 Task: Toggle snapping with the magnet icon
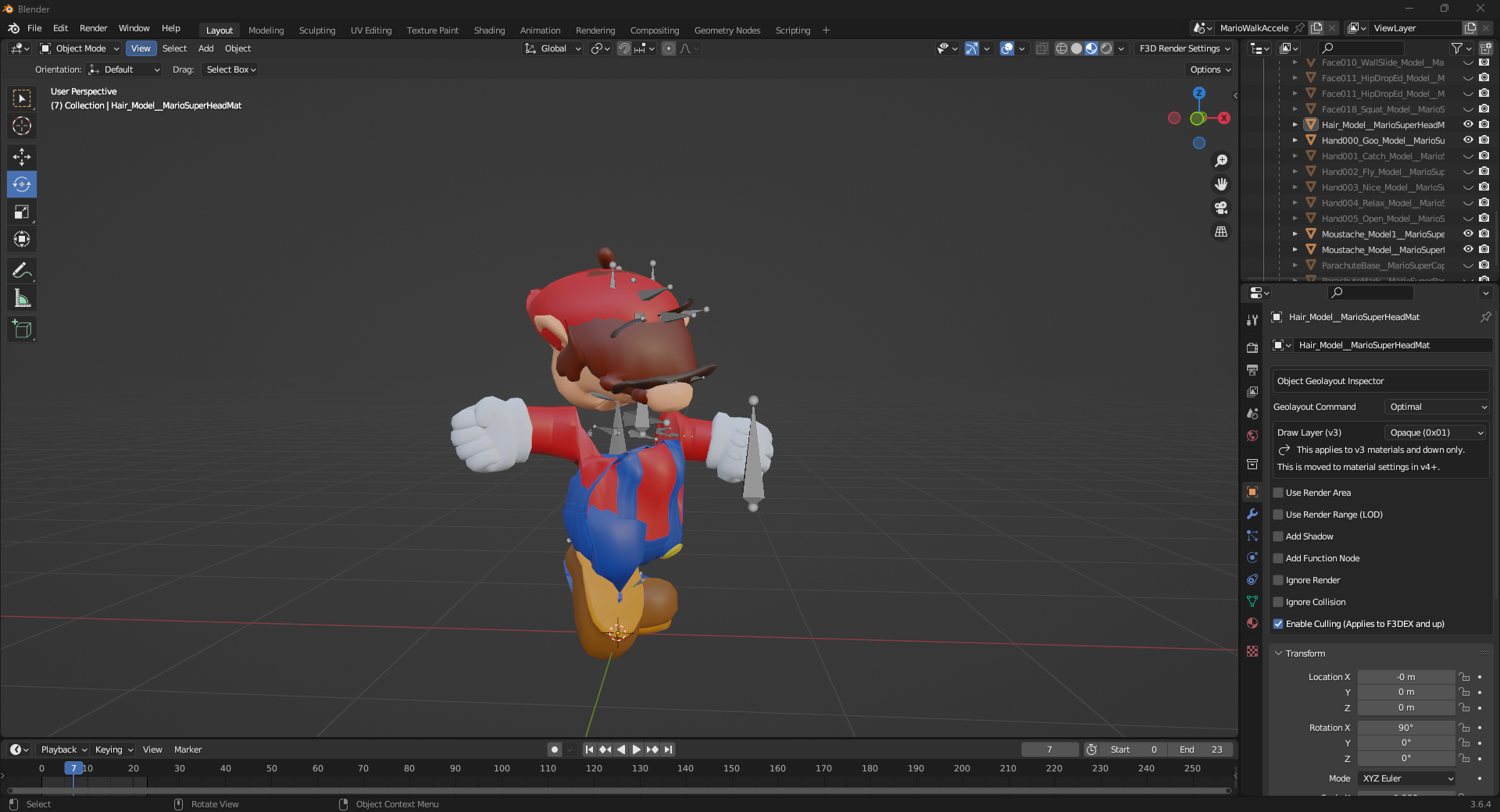point(624,48)
